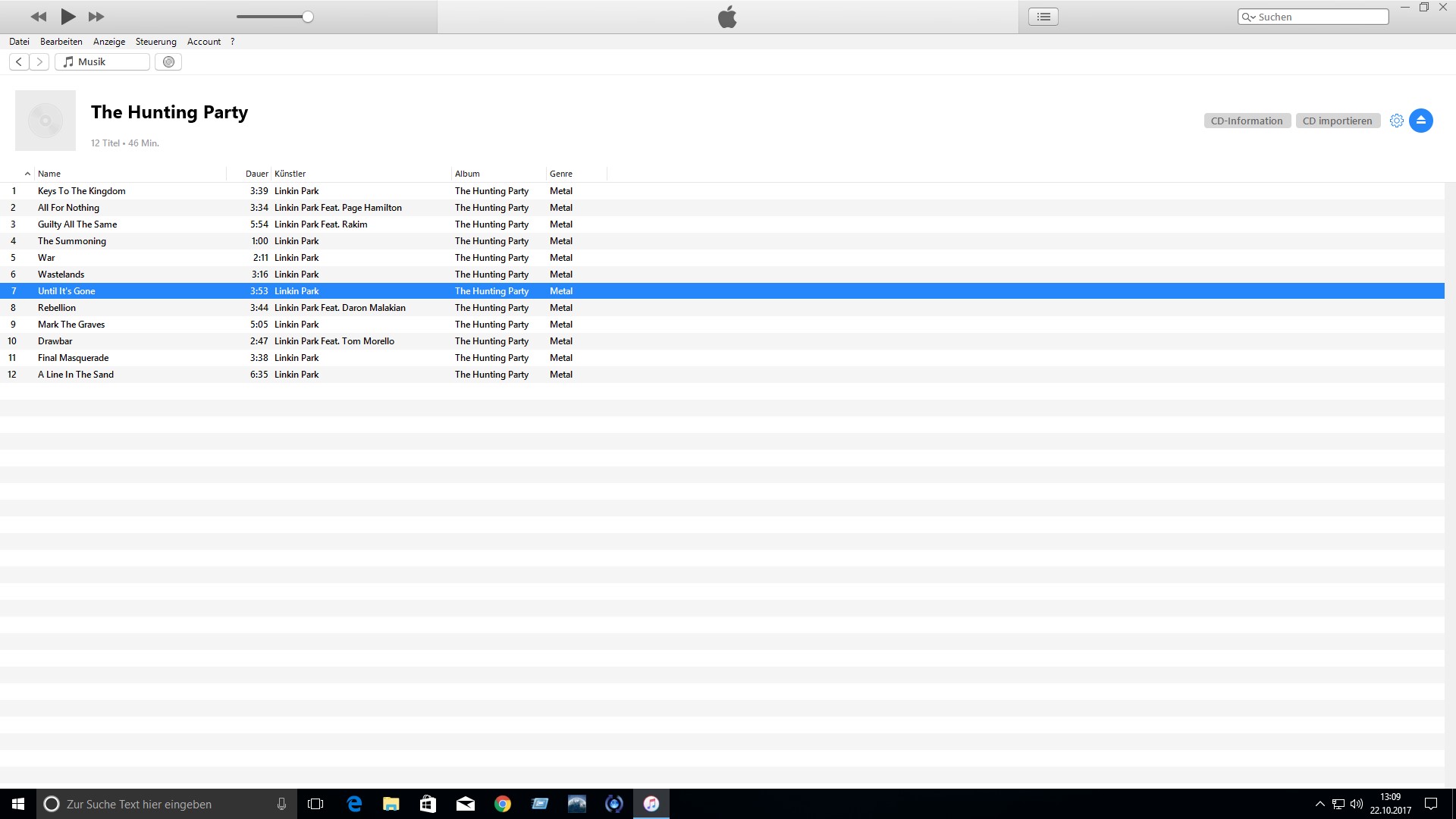
Task: Open the Bearbeiten menu
Action: click(61, 42)
